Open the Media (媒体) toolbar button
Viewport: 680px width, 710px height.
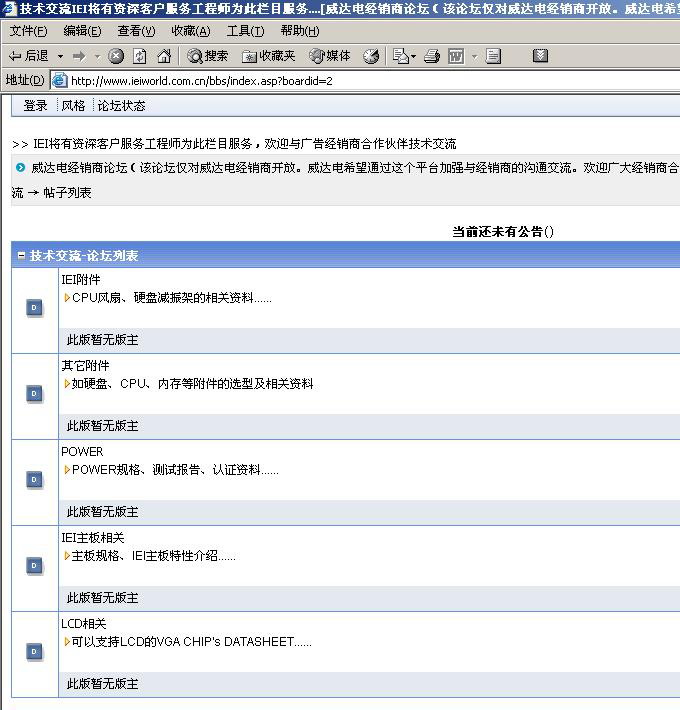coord(330,56)
